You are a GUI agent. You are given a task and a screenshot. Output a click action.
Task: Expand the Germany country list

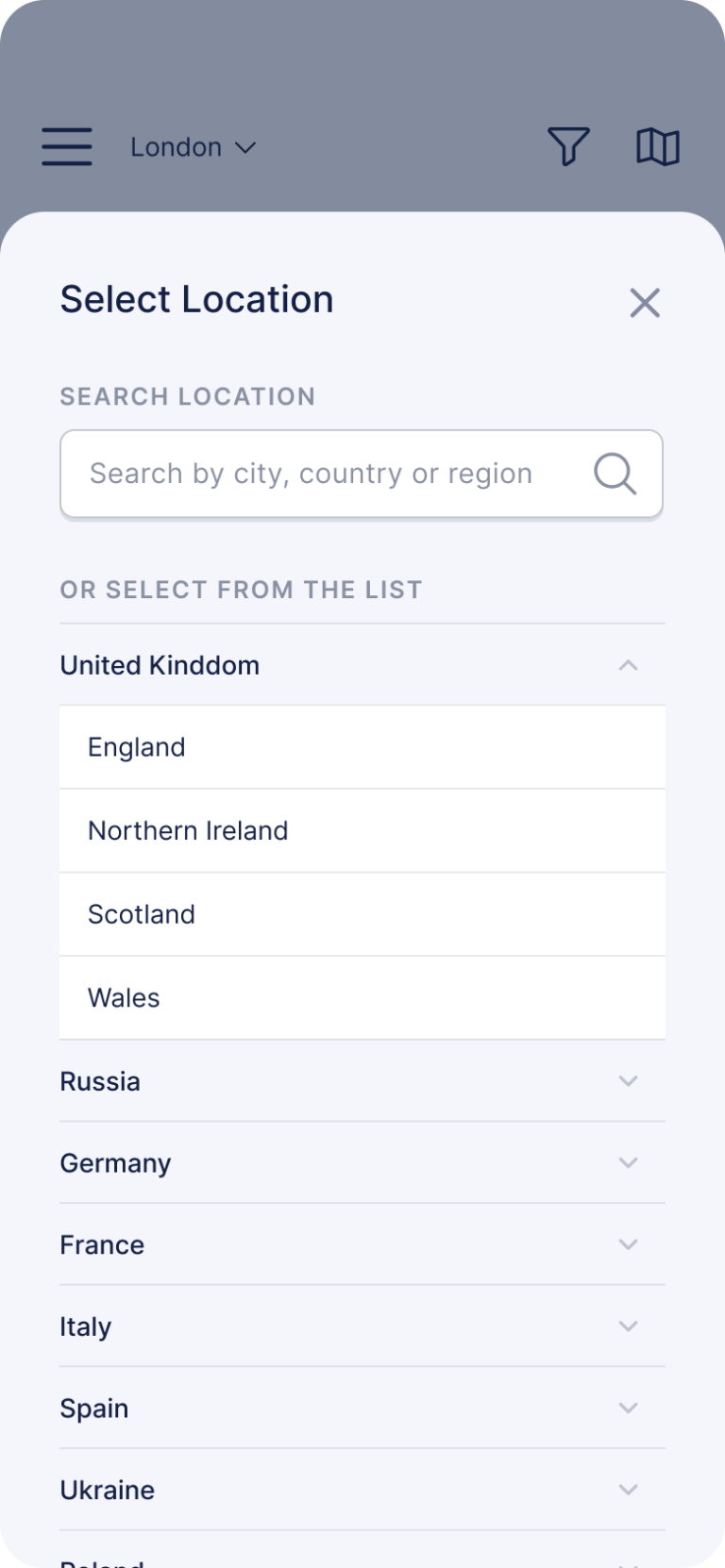[x=629, y=1162]
